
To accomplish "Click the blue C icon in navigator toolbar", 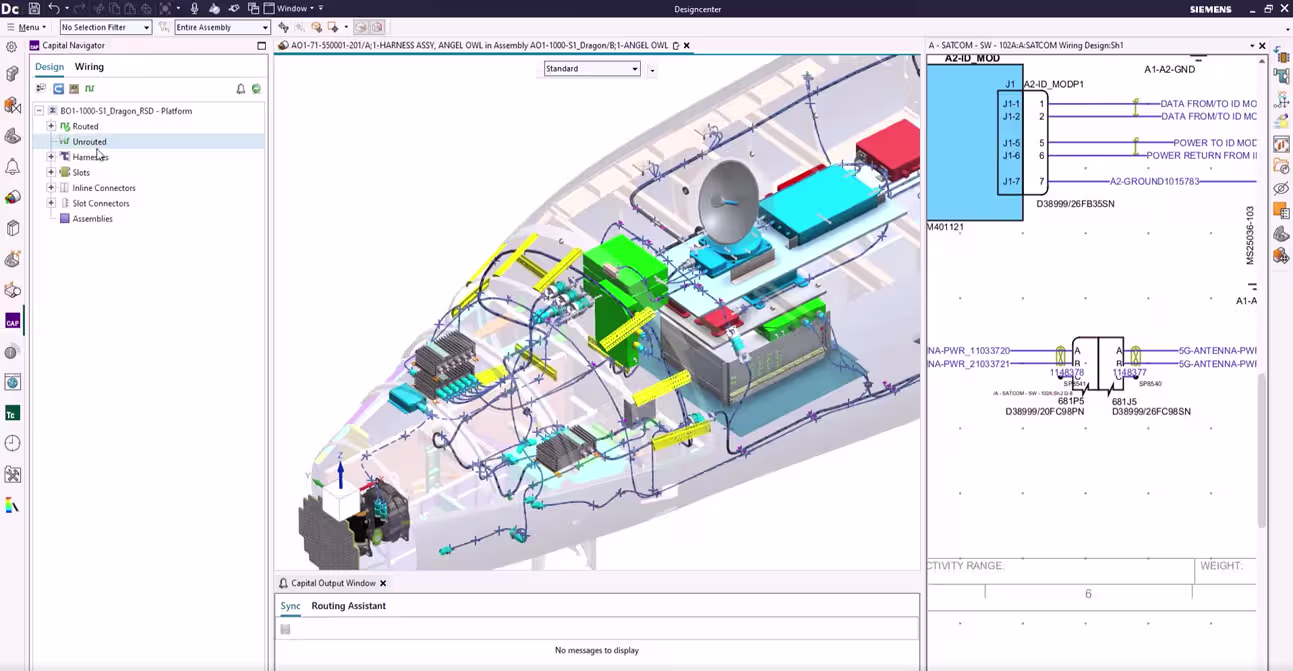I will pyautogui.click(x=58, y=89).
